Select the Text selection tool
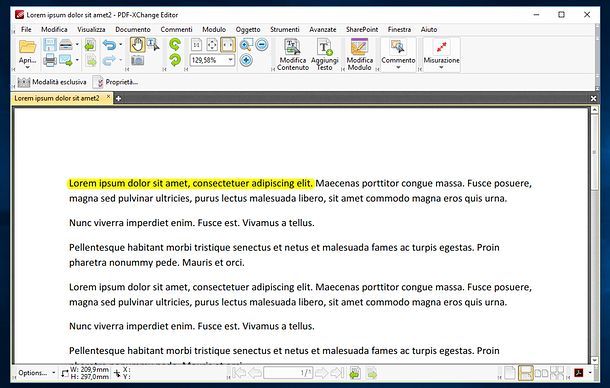Screen dimensions: 610x388 click(x=153, y=45)
